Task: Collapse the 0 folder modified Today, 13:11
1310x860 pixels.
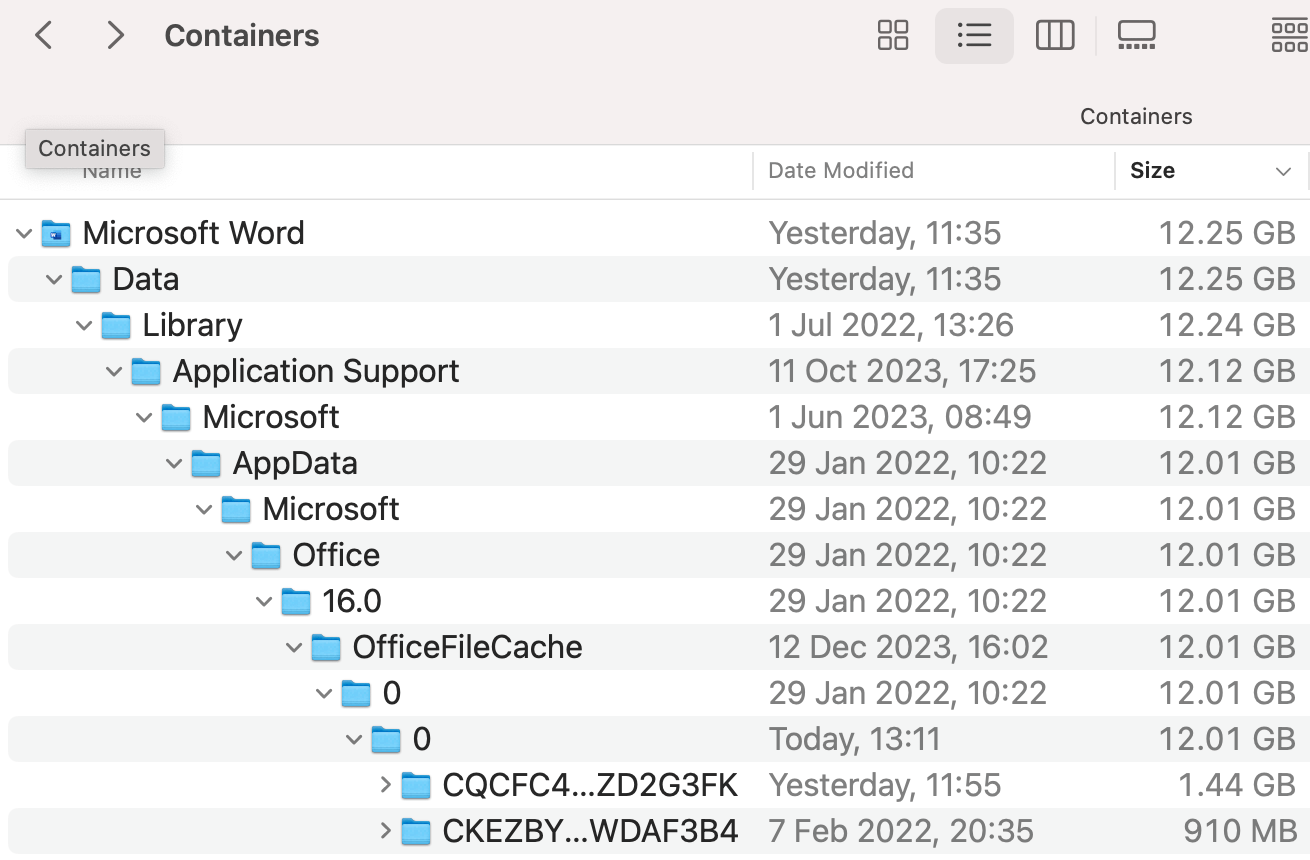Action: (x=354, y=740)
